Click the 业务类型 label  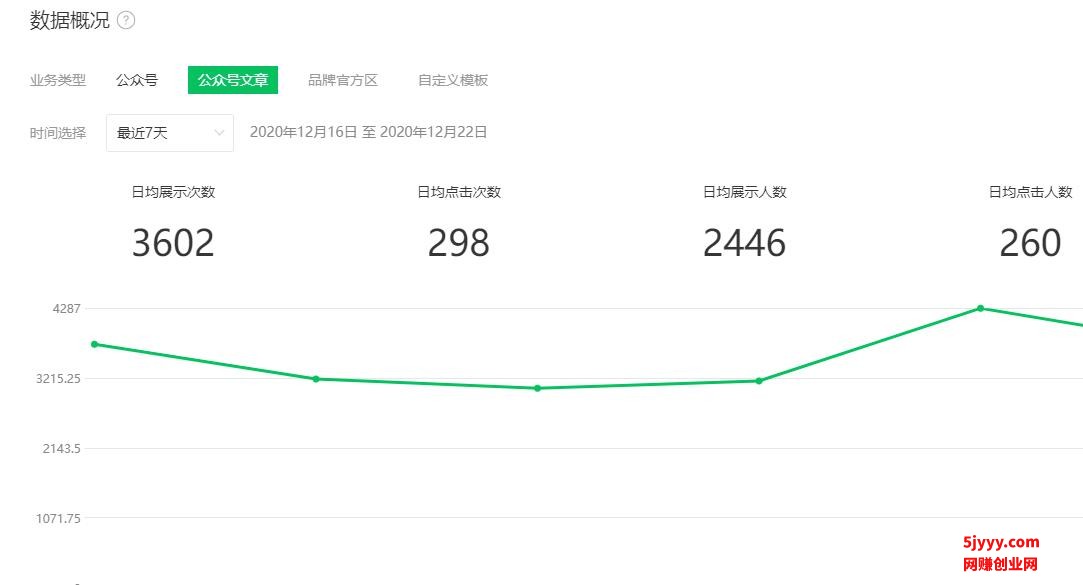point(58,80)
